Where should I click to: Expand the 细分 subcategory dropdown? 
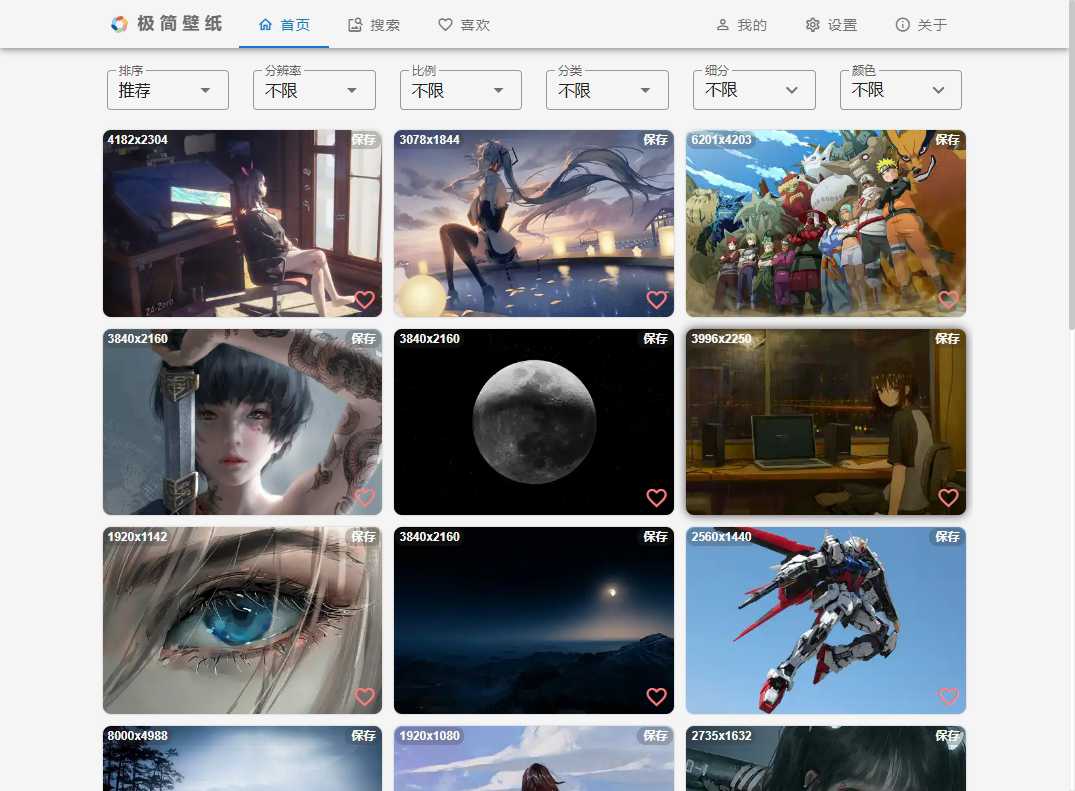754,90
